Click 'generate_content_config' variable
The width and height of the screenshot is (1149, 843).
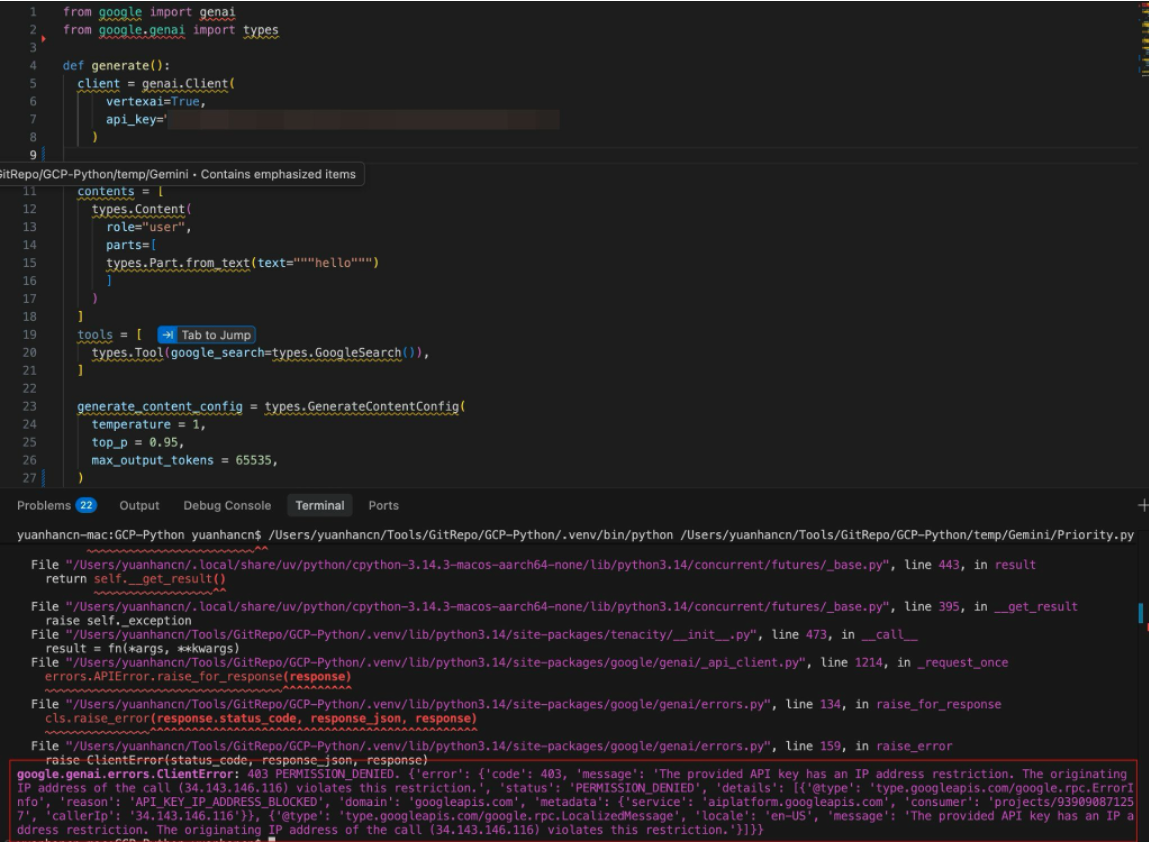pyautogui.click(x=160, y=407)
